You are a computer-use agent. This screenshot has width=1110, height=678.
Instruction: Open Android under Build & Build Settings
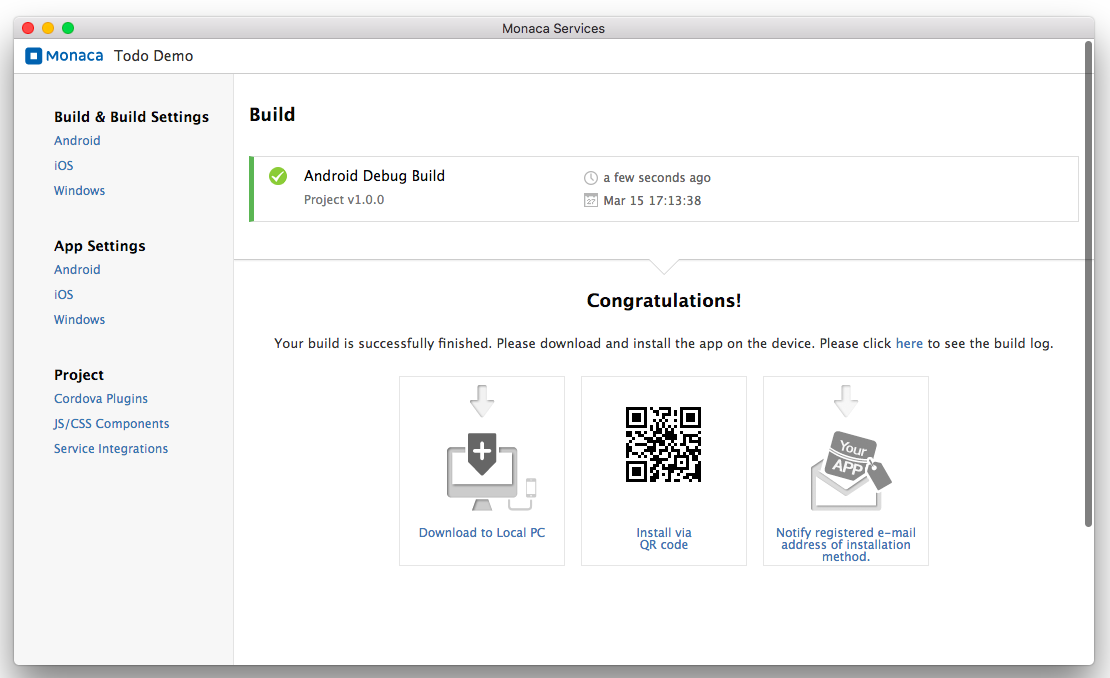coord(77,141)
